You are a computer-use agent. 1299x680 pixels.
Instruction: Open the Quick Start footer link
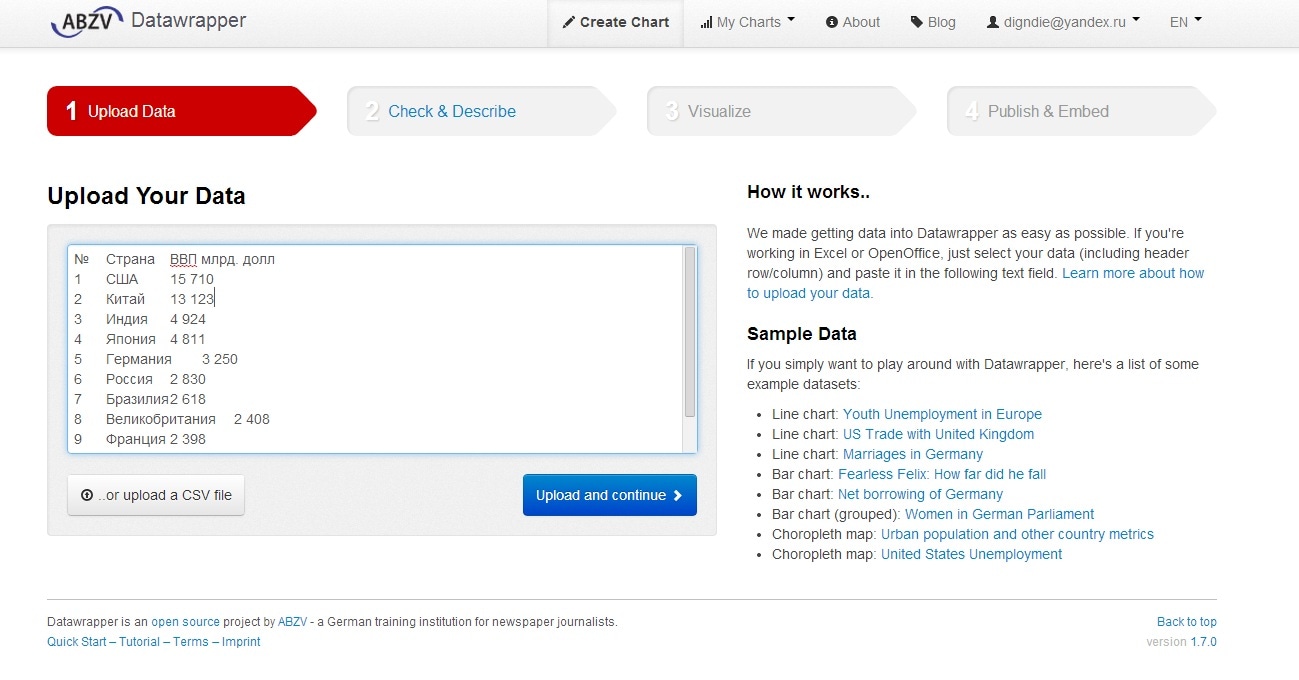point(76,642)
